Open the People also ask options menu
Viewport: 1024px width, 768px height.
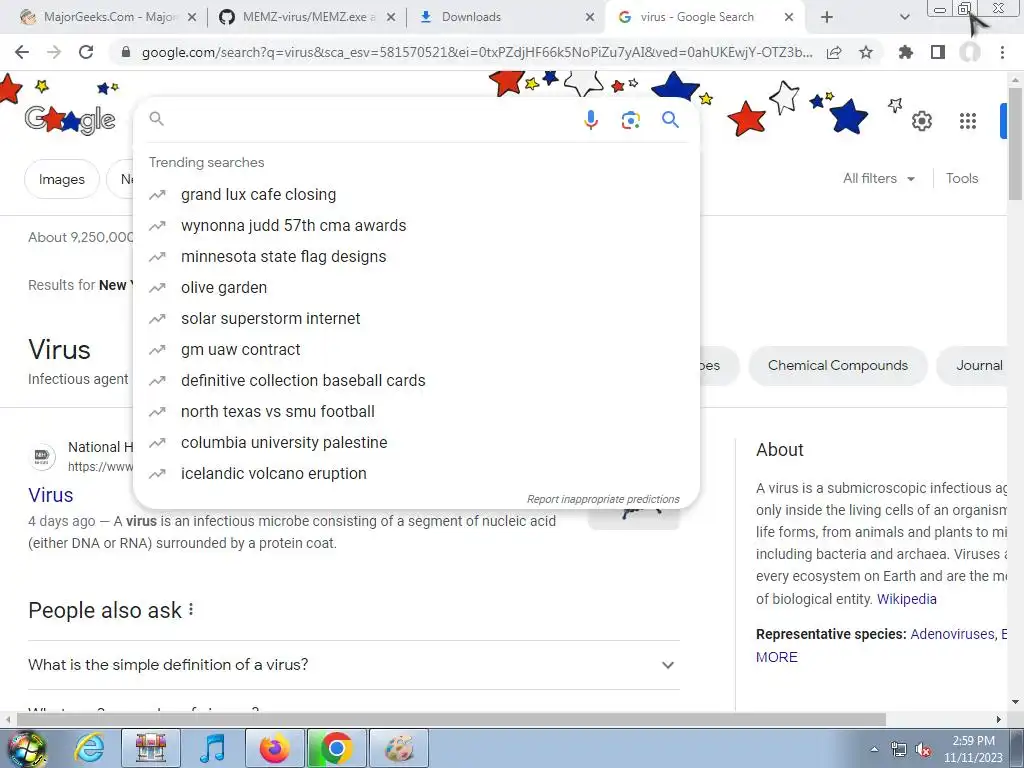point(191,609)
